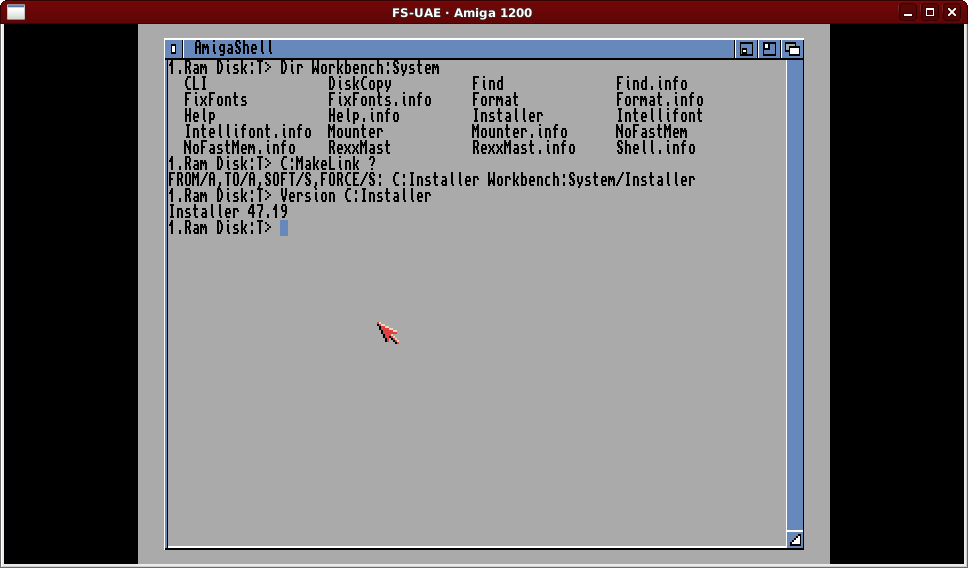Click the 'FS-UAE · Amiga 1200' title text
The width and height of the screenshot is (968, 568).
[x=462, y=12]
